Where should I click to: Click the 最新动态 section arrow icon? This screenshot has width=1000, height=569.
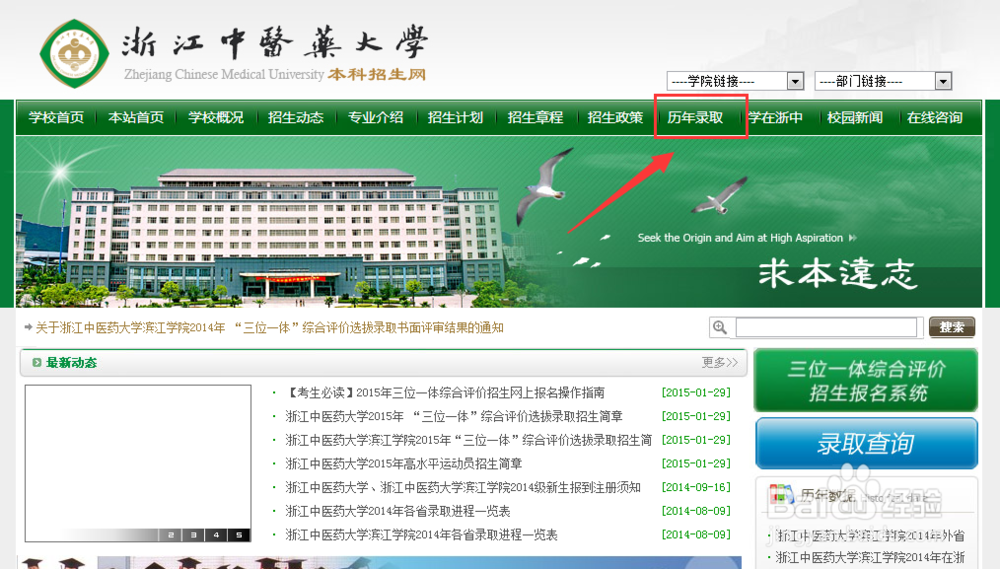coord(37,362)
